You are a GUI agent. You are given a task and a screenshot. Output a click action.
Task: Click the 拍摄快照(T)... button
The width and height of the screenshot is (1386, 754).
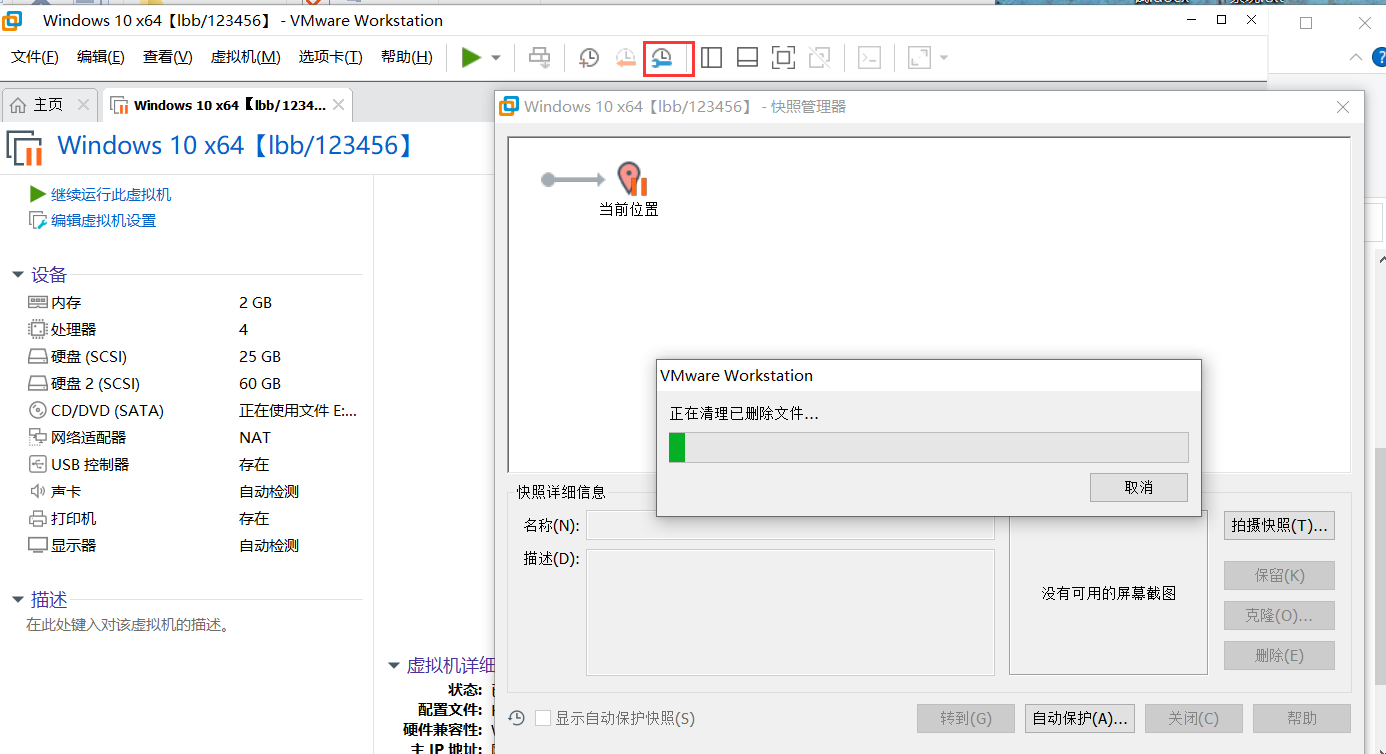pyautogui.click(x=1279, y=525)
